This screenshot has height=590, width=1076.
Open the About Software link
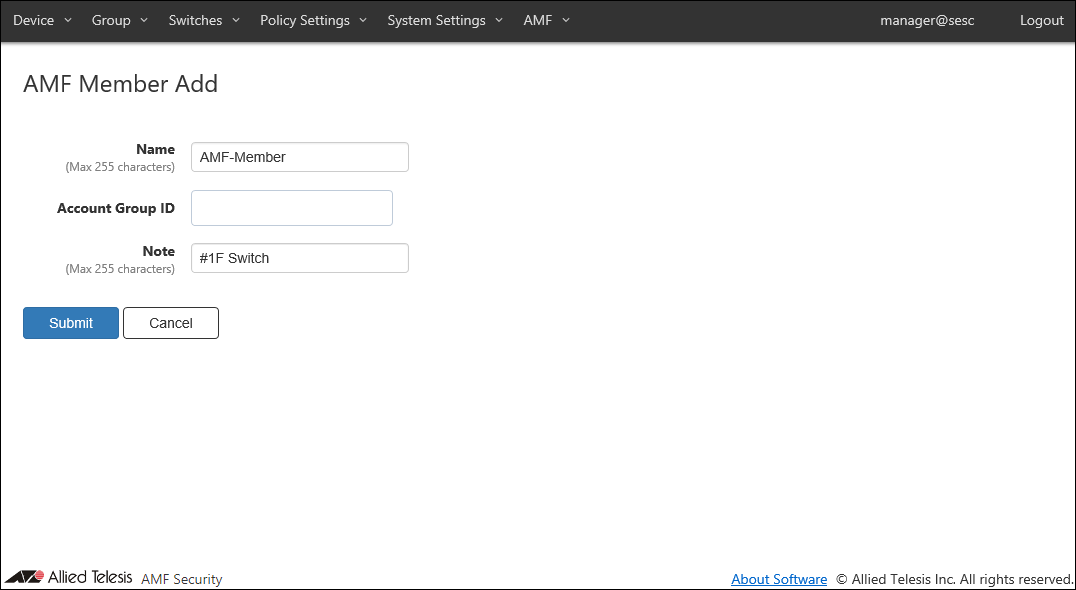click(779, 579)
